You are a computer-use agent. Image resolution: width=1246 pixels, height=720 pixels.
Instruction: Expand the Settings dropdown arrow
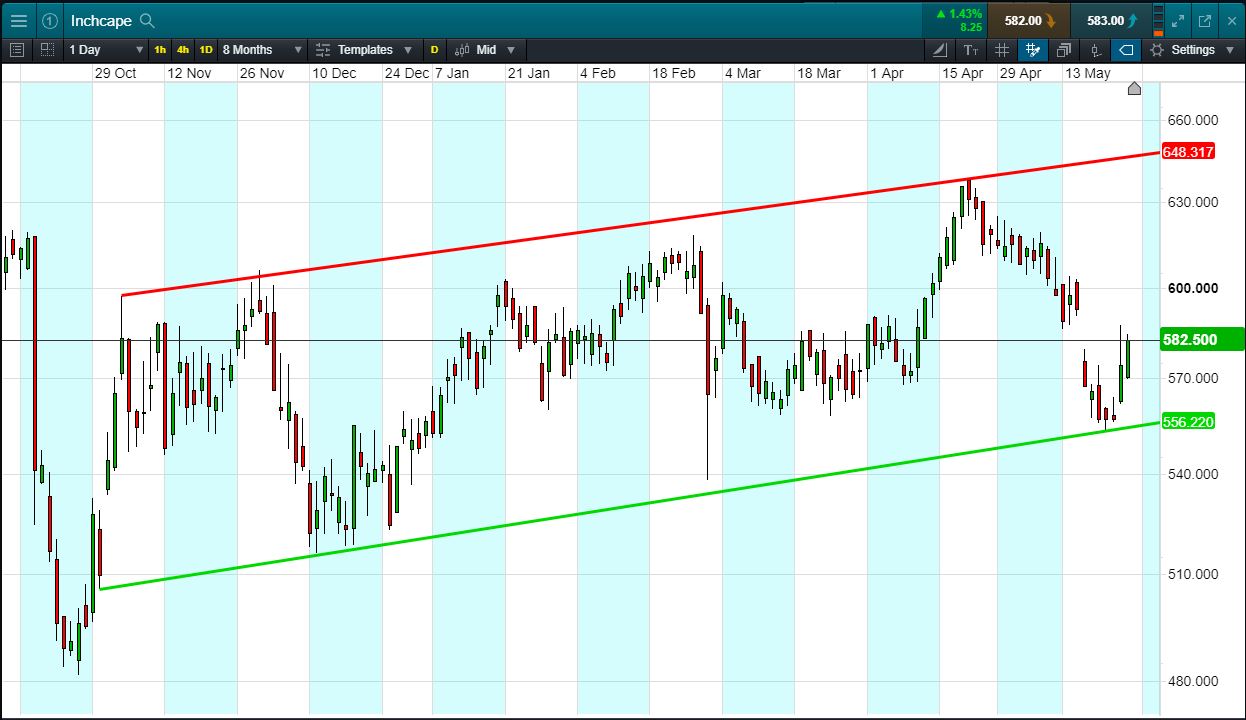click(1229, 50)
